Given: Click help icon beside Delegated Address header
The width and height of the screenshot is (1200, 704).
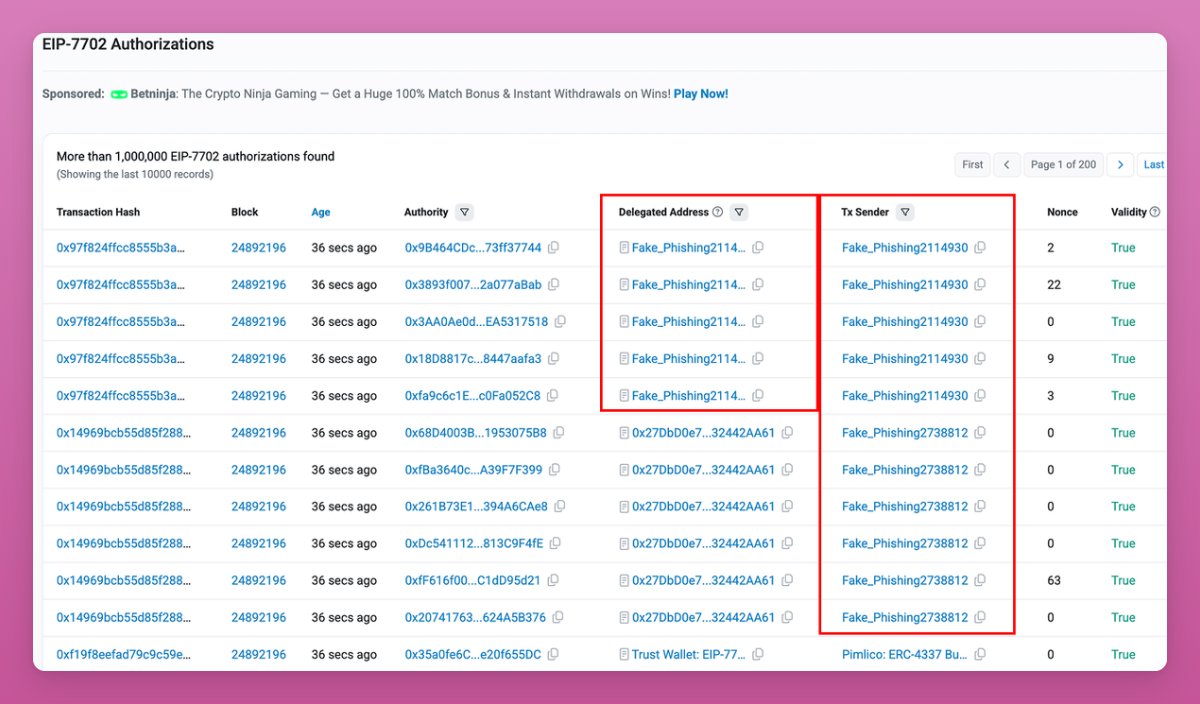Looking at the screenshot, I should 717,212.
